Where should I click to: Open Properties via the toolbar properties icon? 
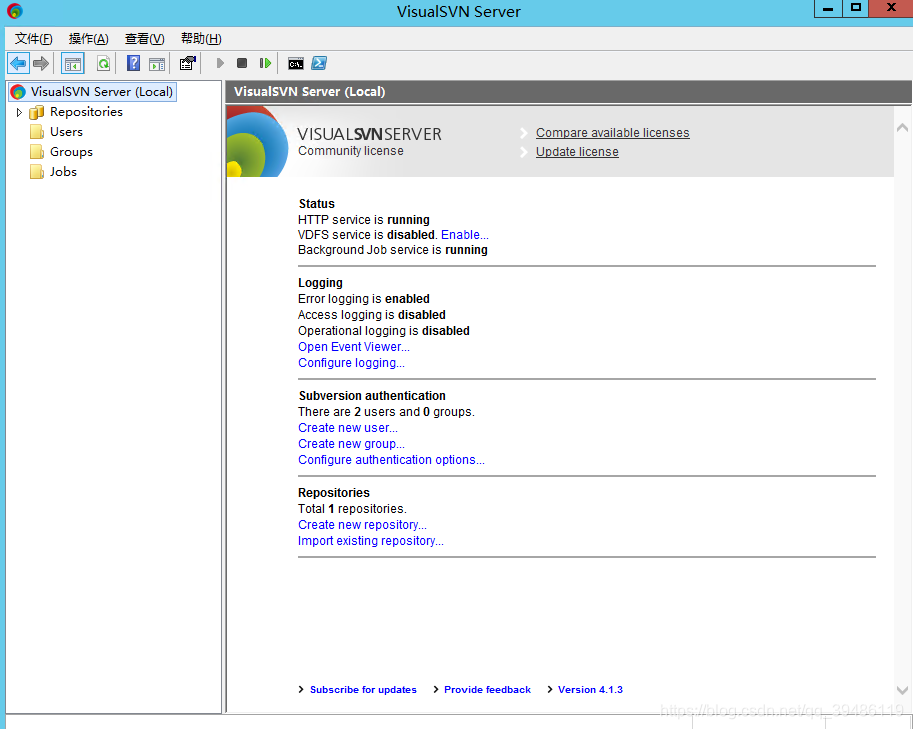pos(187,62)
